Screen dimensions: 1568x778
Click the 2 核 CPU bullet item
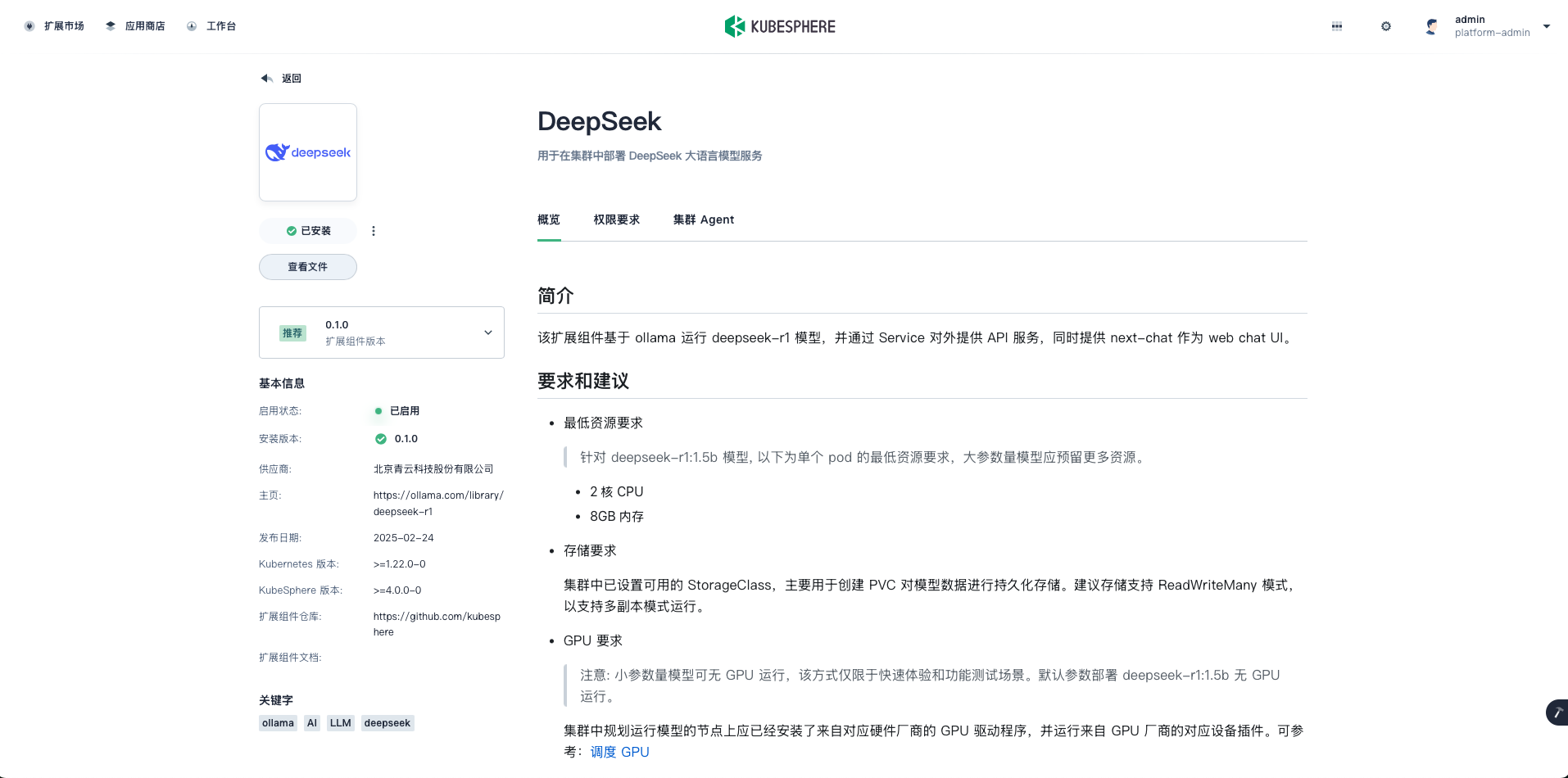click(617, 492)
